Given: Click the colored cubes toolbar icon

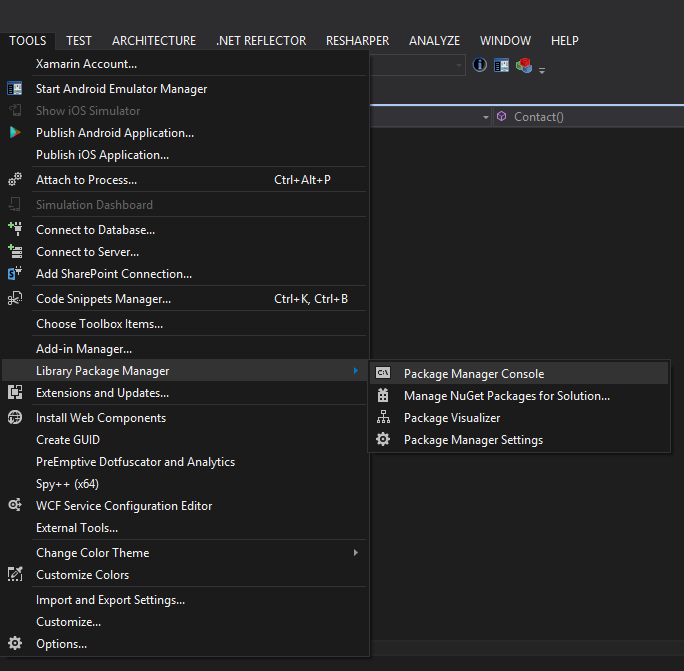Looking at the screenshot, I should 524,65.
